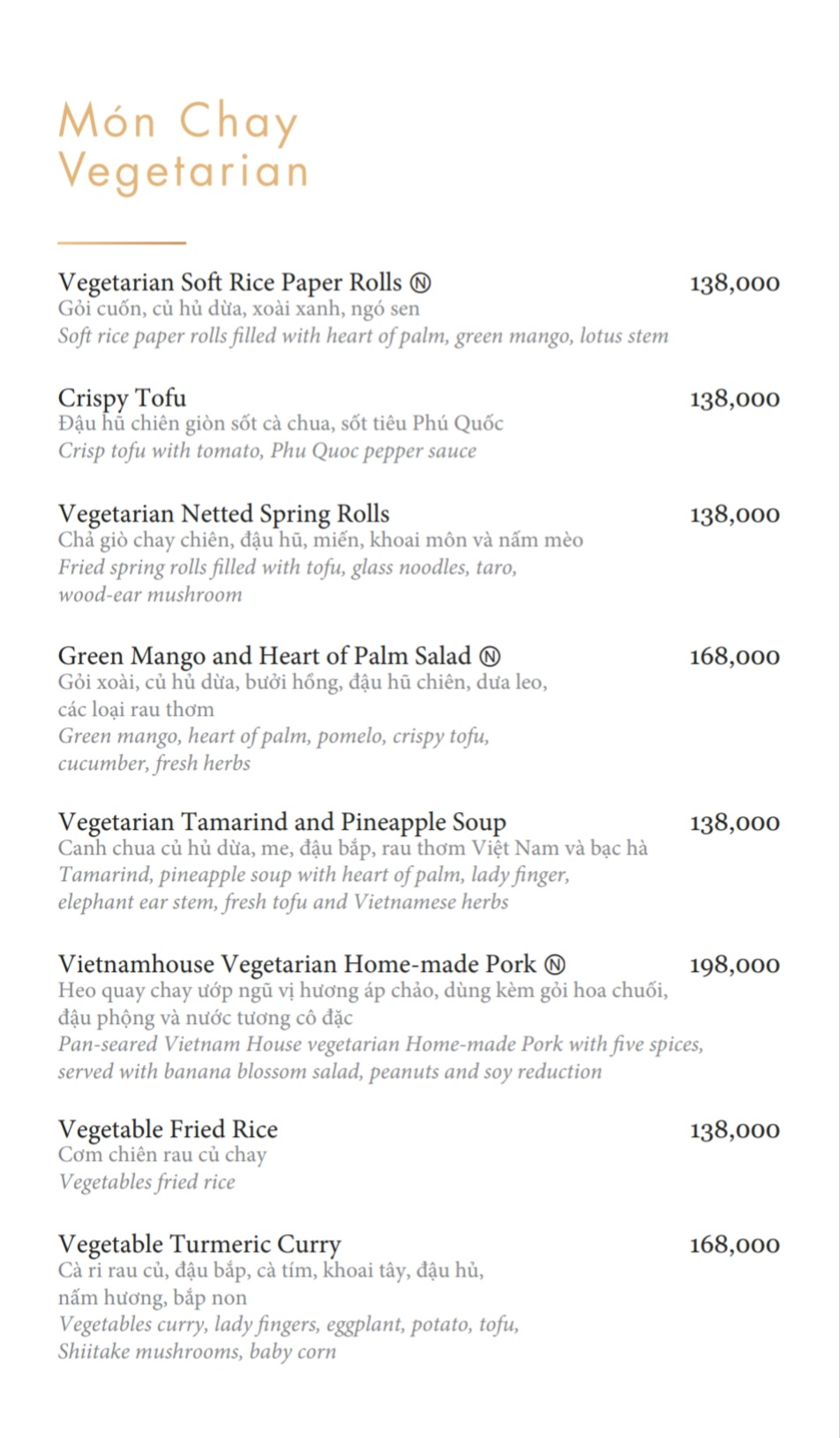Viewport: 840px width, 1438px height.
Task: Click the 198,000 price for Home-made Pork
Action: coord(734,965)
